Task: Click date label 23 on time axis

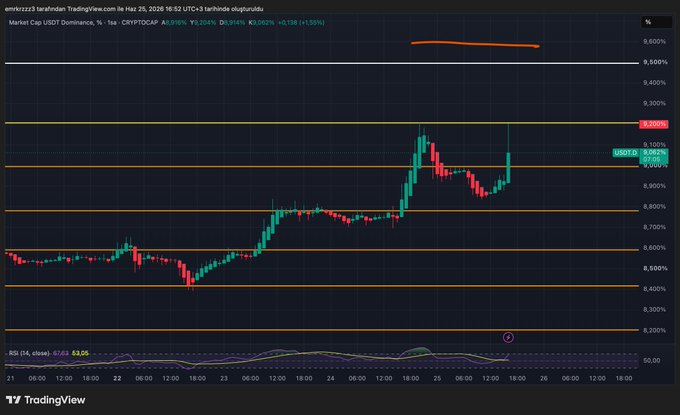Action: click(224, 378)
